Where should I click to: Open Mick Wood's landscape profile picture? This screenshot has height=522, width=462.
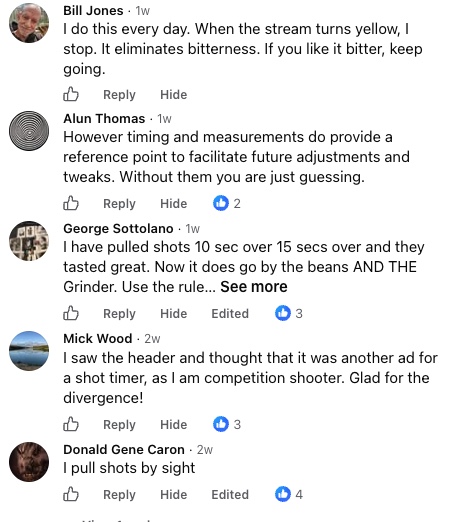click(x=29, y=351)
